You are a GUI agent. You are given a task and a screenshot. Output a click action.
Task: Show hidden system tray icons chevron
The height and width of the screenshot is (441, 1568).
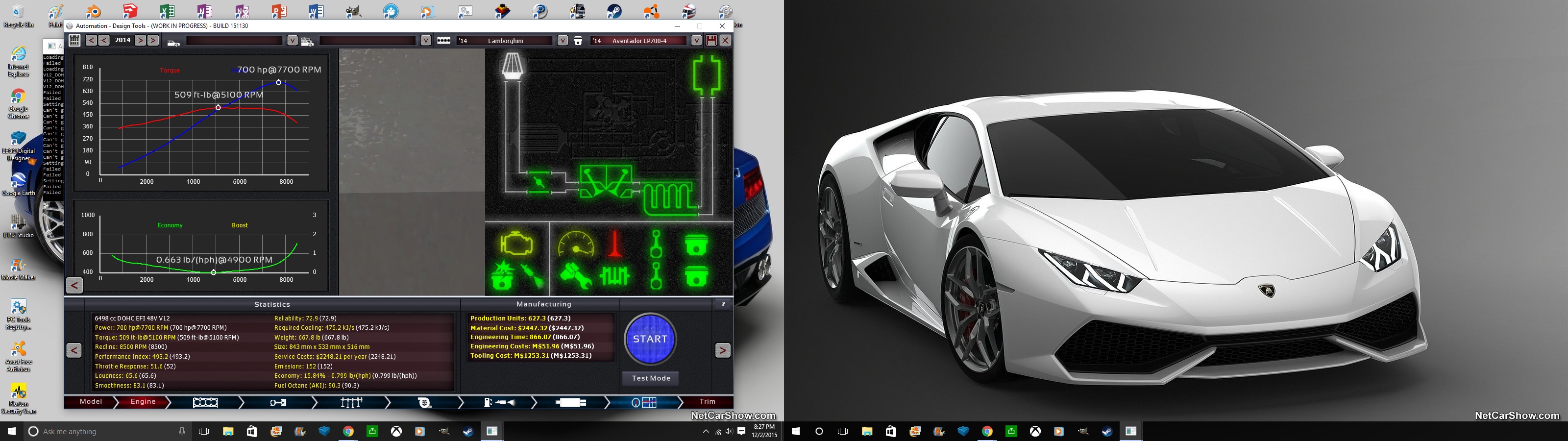(706, 431)
